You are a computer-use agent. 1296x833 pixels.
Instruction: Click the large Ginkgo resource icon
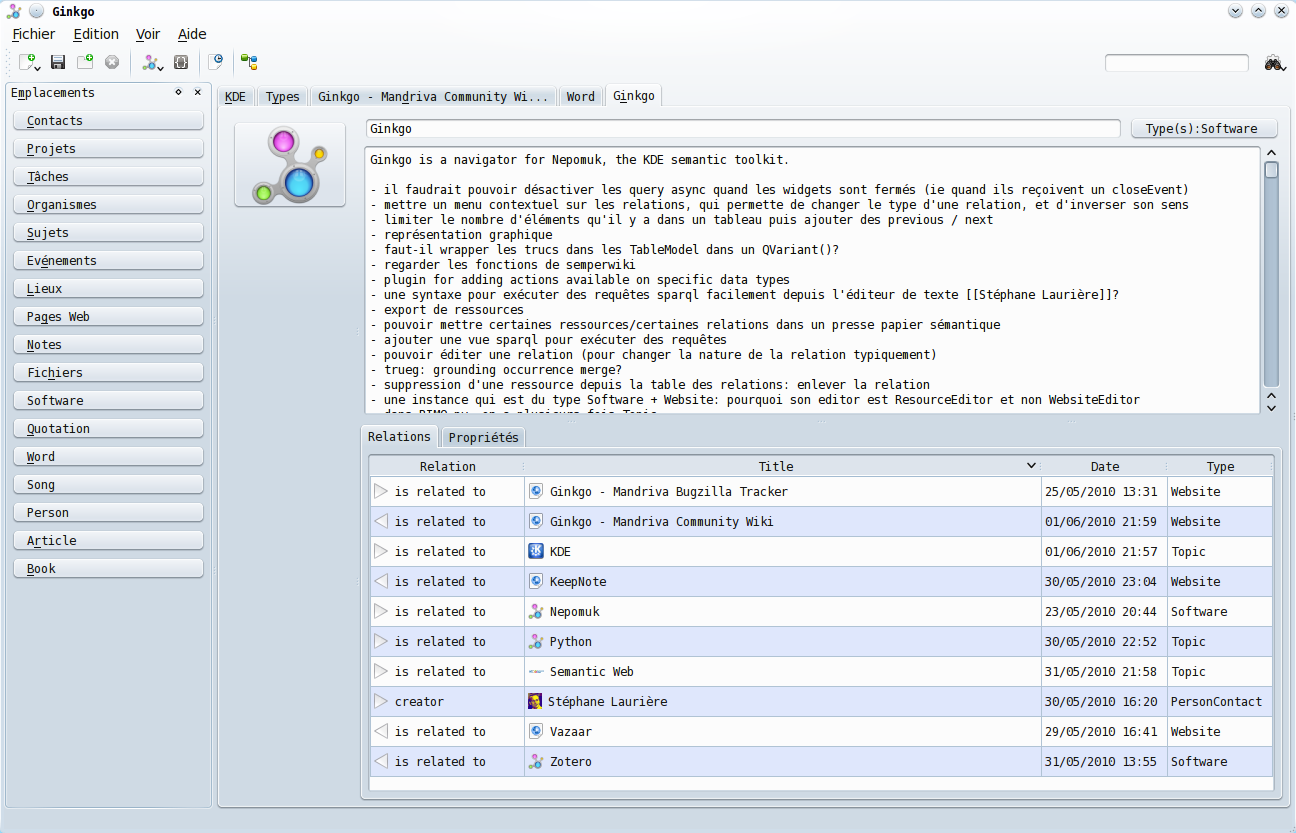(290, 164)
